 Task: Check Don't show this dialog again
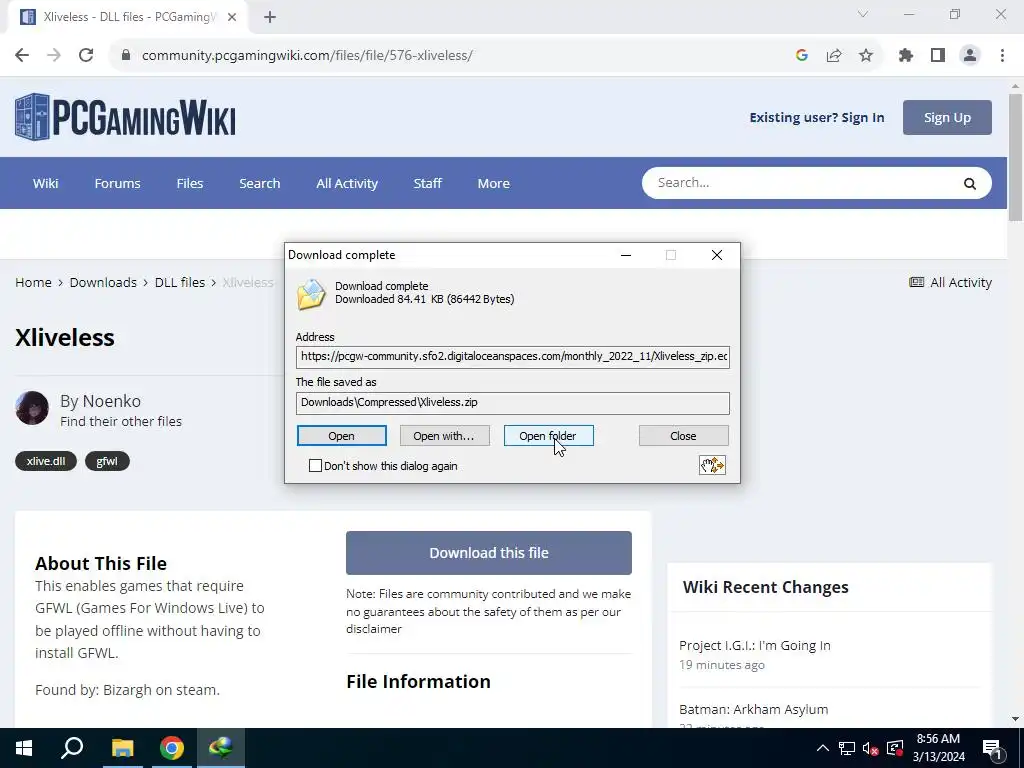(315, 466)
